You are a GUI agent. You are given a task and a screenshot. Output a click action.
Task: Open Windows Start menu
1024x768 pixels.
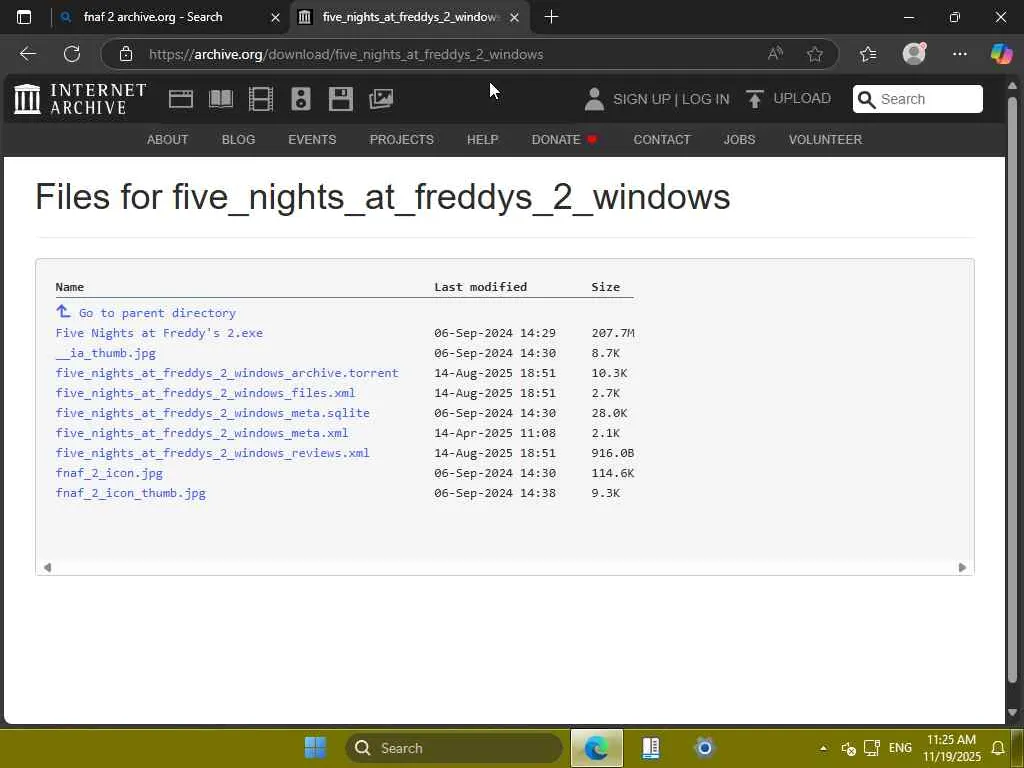315,748
